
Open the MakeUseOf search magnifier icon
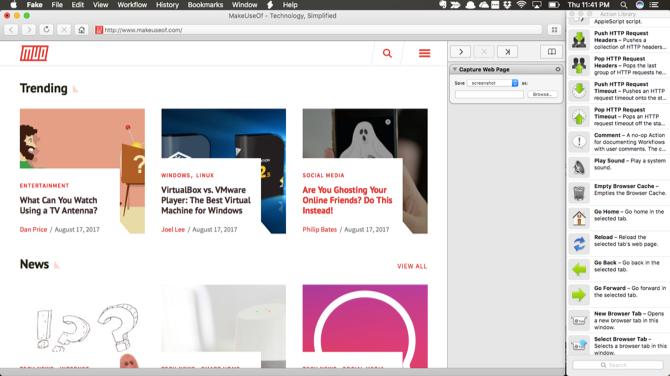click(x=387, y=53)
